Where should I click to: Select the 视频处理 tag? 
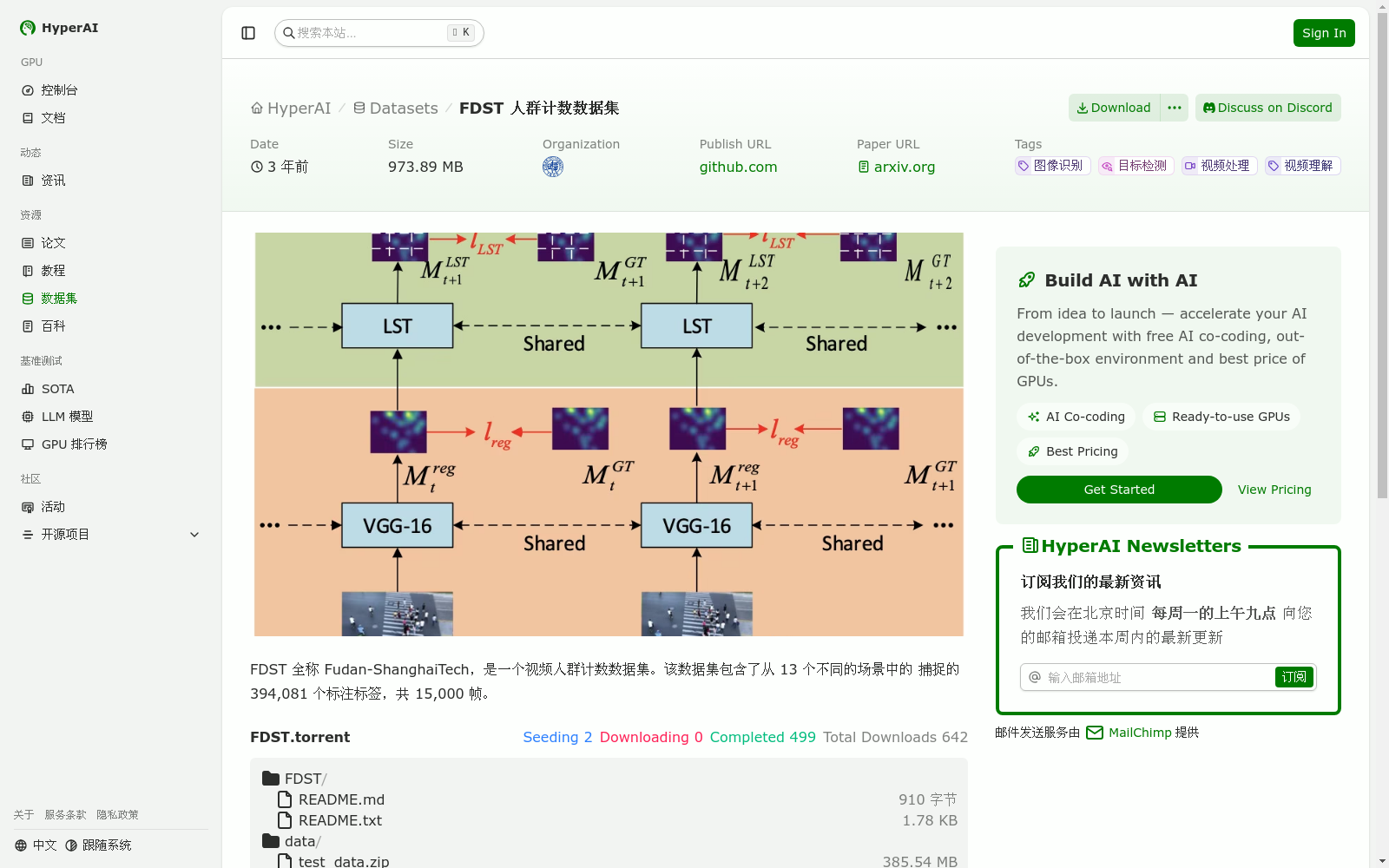coord(1219,166)
